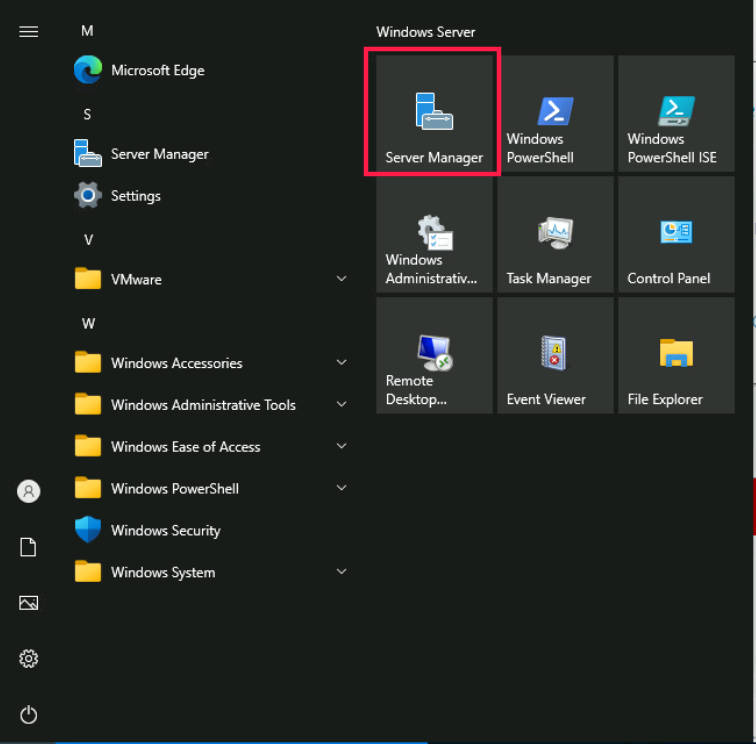Click the Windows System folder name
756x744 pixels.
(x=163, y=572)
